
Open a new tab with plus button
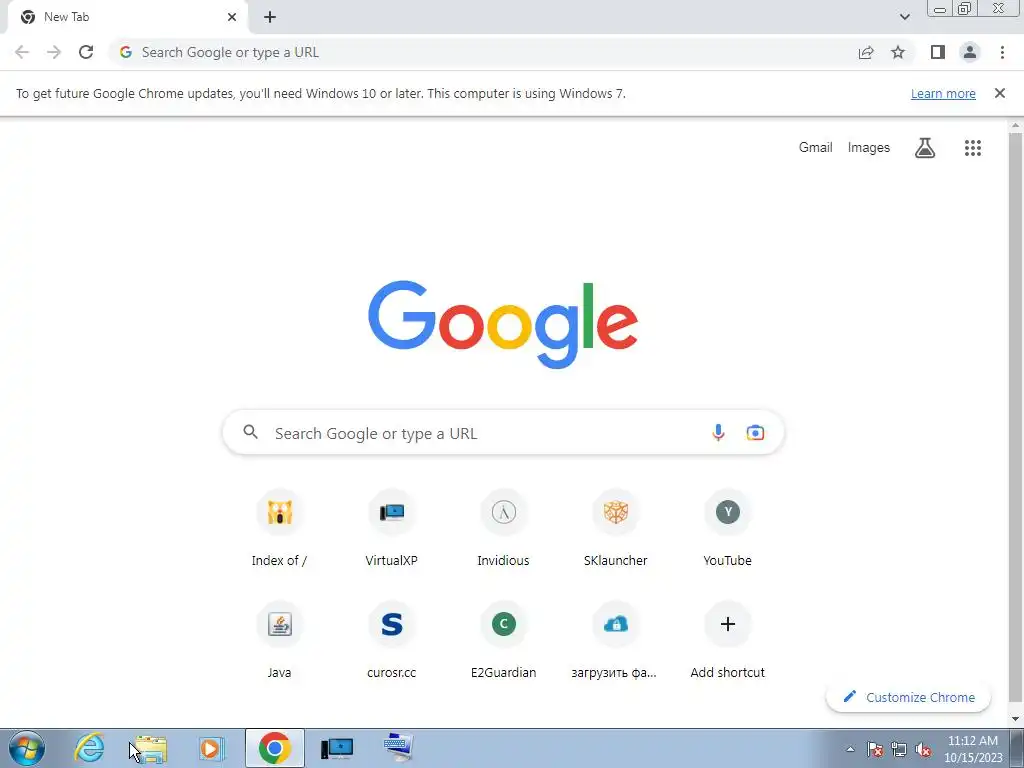pyautogui.click(x=270, y=17)
